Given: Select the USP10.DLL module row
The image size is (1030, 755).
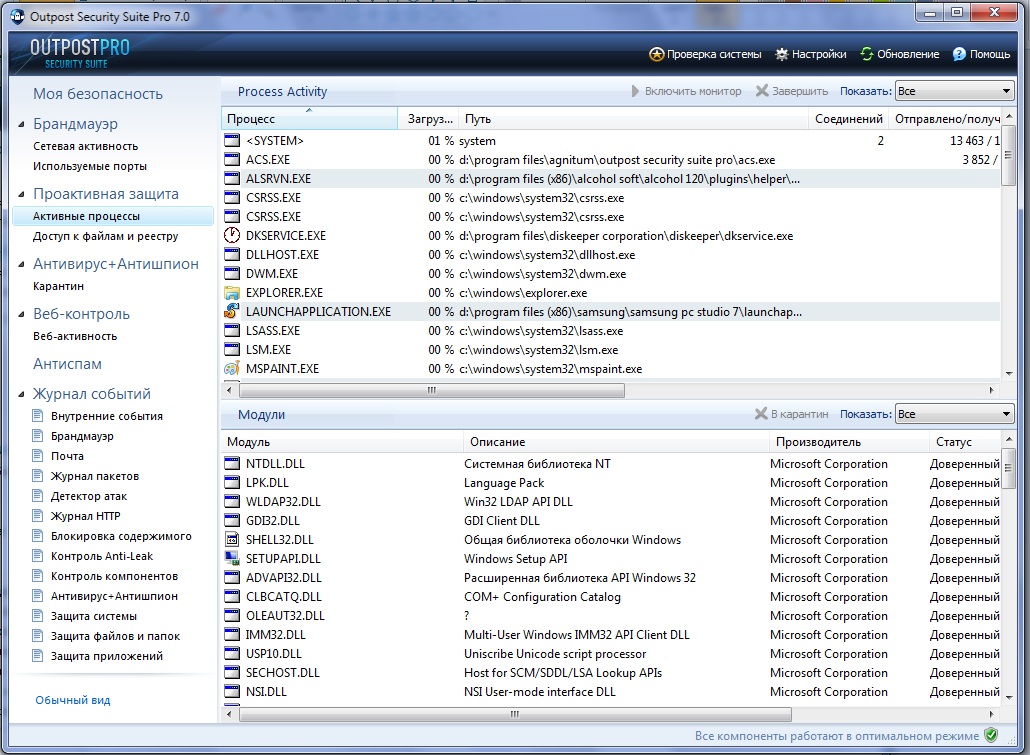Looking at the screenshot, I should (x=611, y=654).
